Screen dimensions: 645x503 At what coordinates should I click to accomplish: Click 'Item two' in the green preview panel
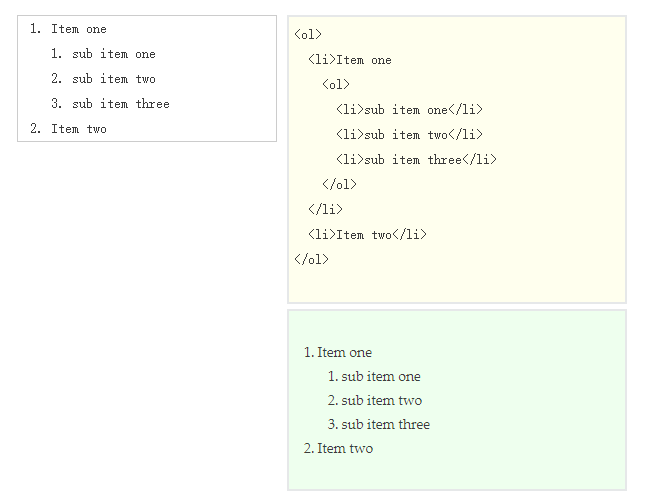pos(345,449)
